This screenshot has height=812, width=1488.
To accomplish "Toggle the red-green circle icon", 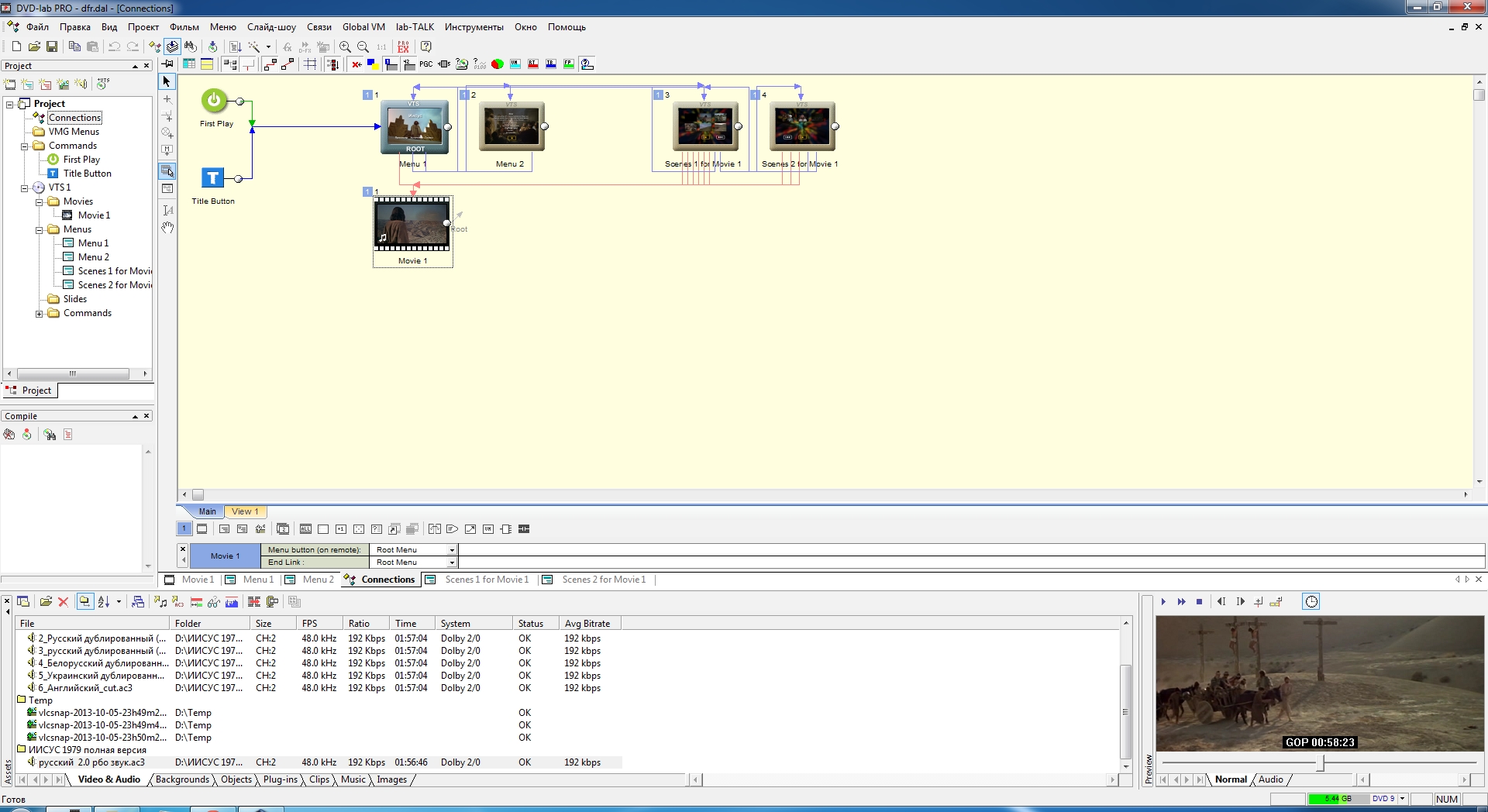I will coord(498,64).
